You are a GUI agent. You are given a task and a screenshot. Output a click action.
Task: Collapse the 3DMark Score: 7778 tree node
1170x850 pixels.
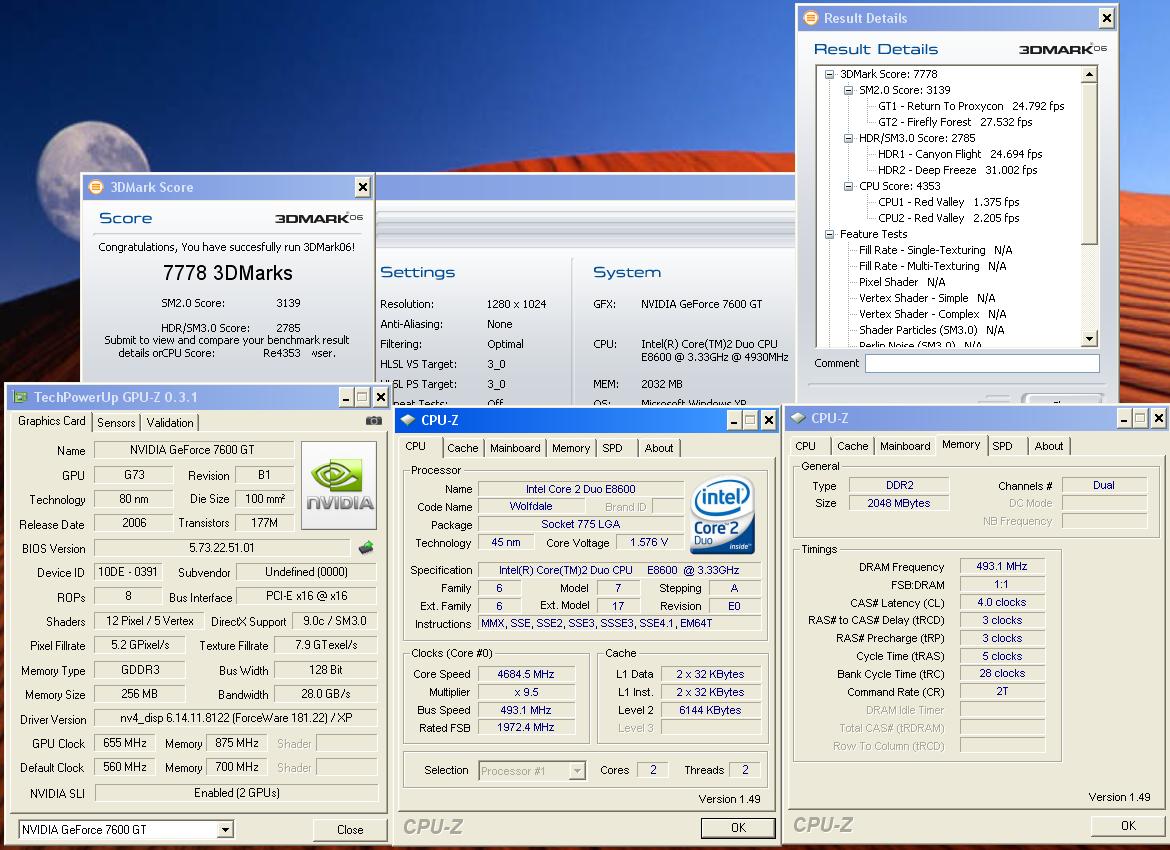829,74
